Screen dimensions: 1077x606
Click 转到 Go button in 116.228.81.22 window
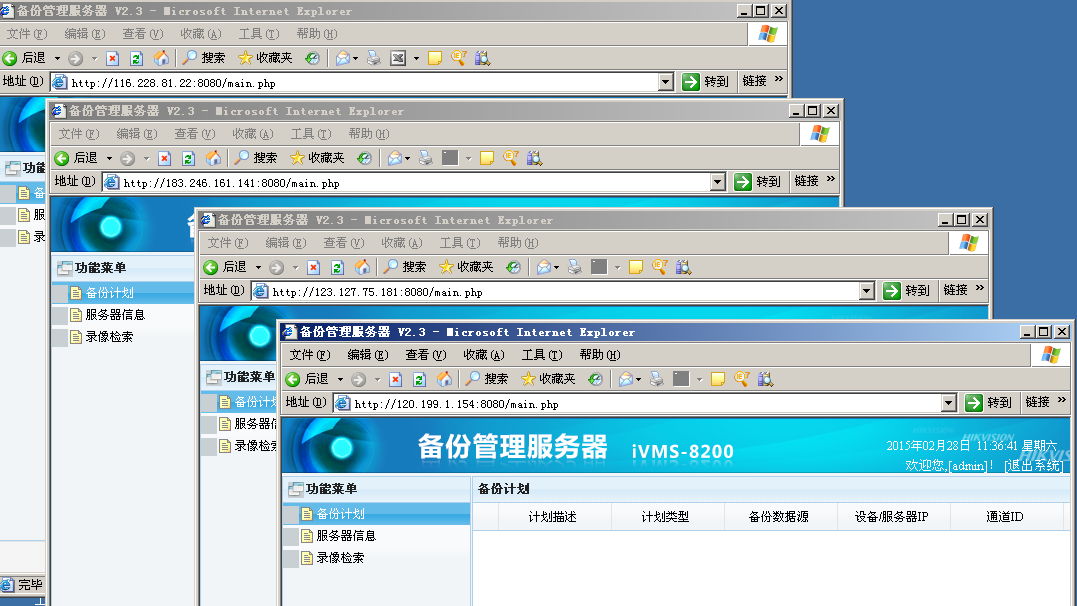click(705, 82)
